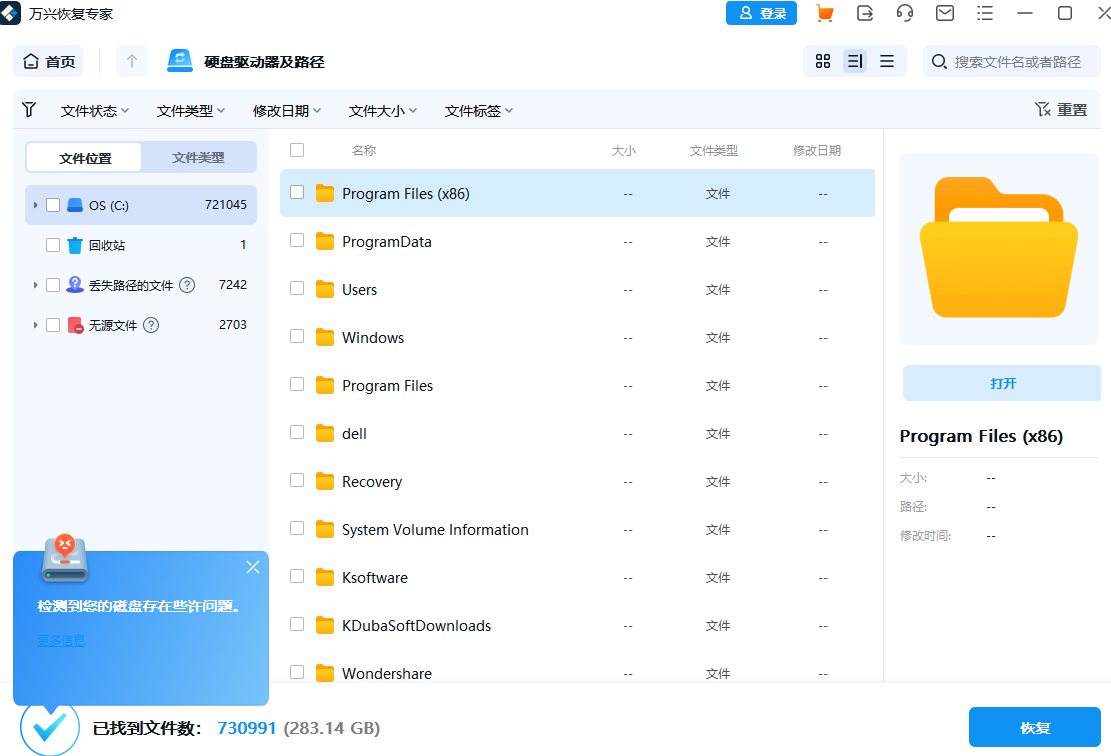Click the go up folder arrow icon
The height and width of the screenshot is (756, 1111).
click(x=131, y=61)
